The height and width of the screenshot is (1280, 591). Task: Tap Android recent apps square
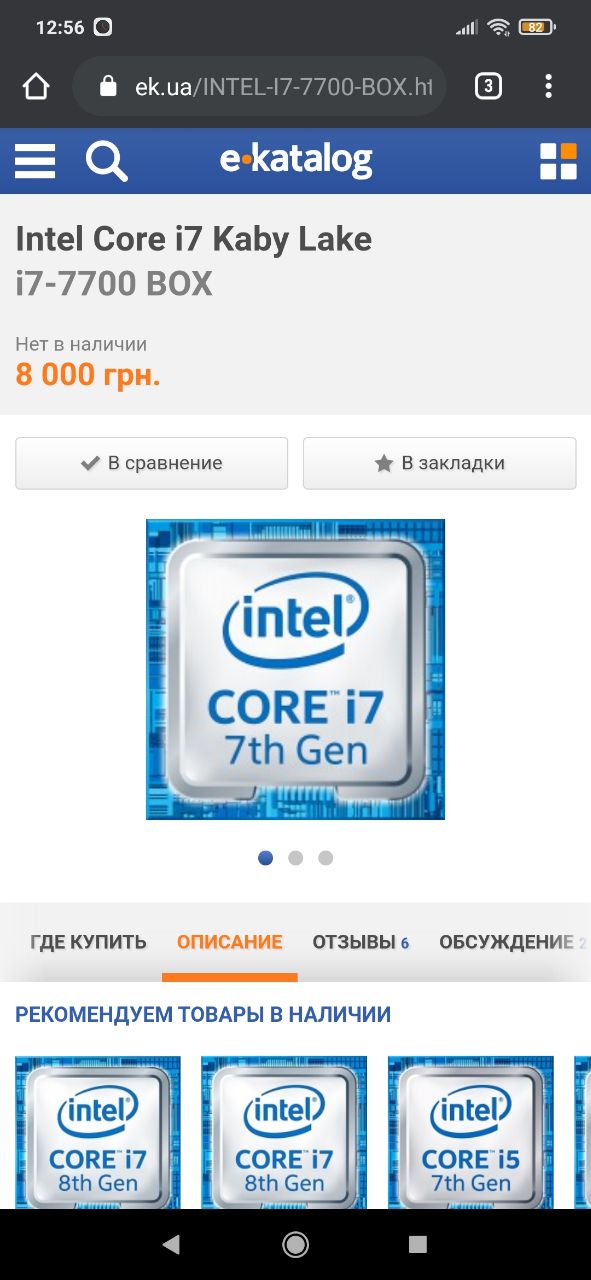418,1244
